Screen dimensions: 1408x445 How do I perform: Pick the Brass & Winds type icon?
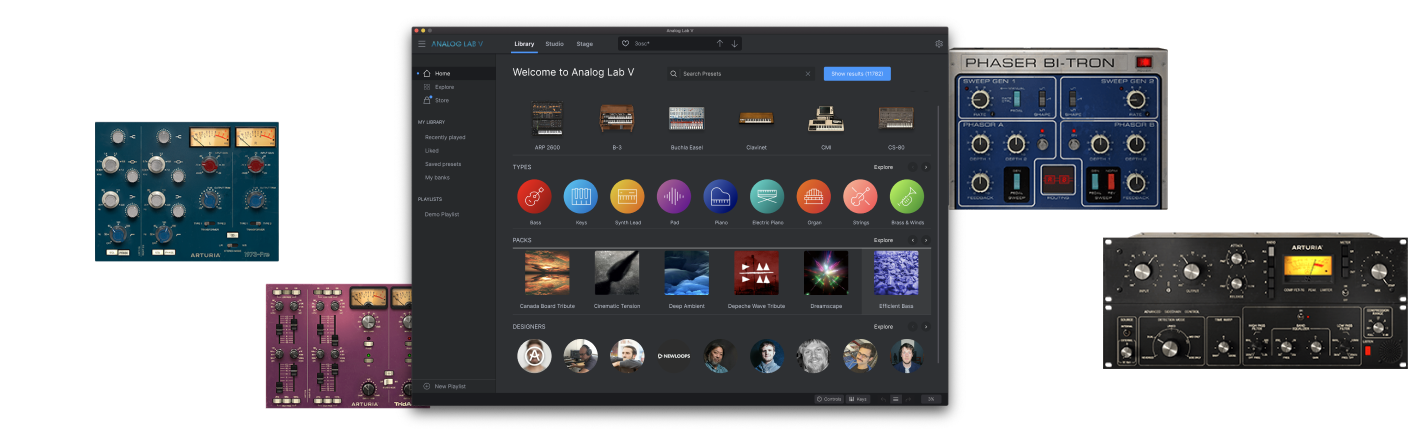[x=906, y=197]
